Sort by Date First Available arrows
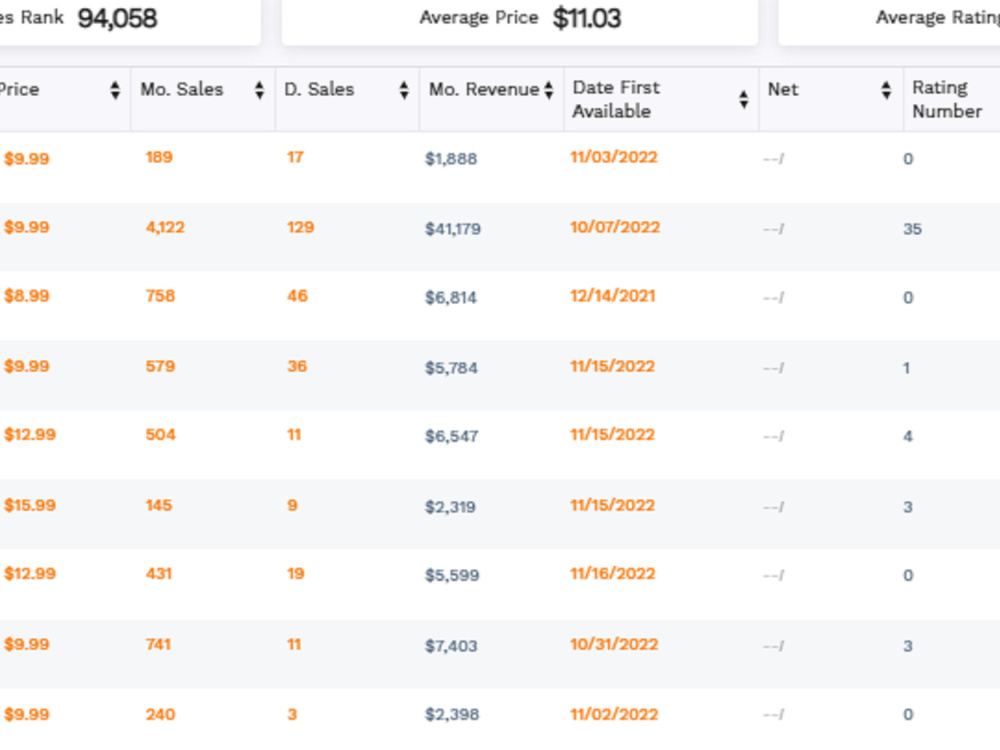The width and height of the screenshot is (1000, 750). click(x=744, y=99)
